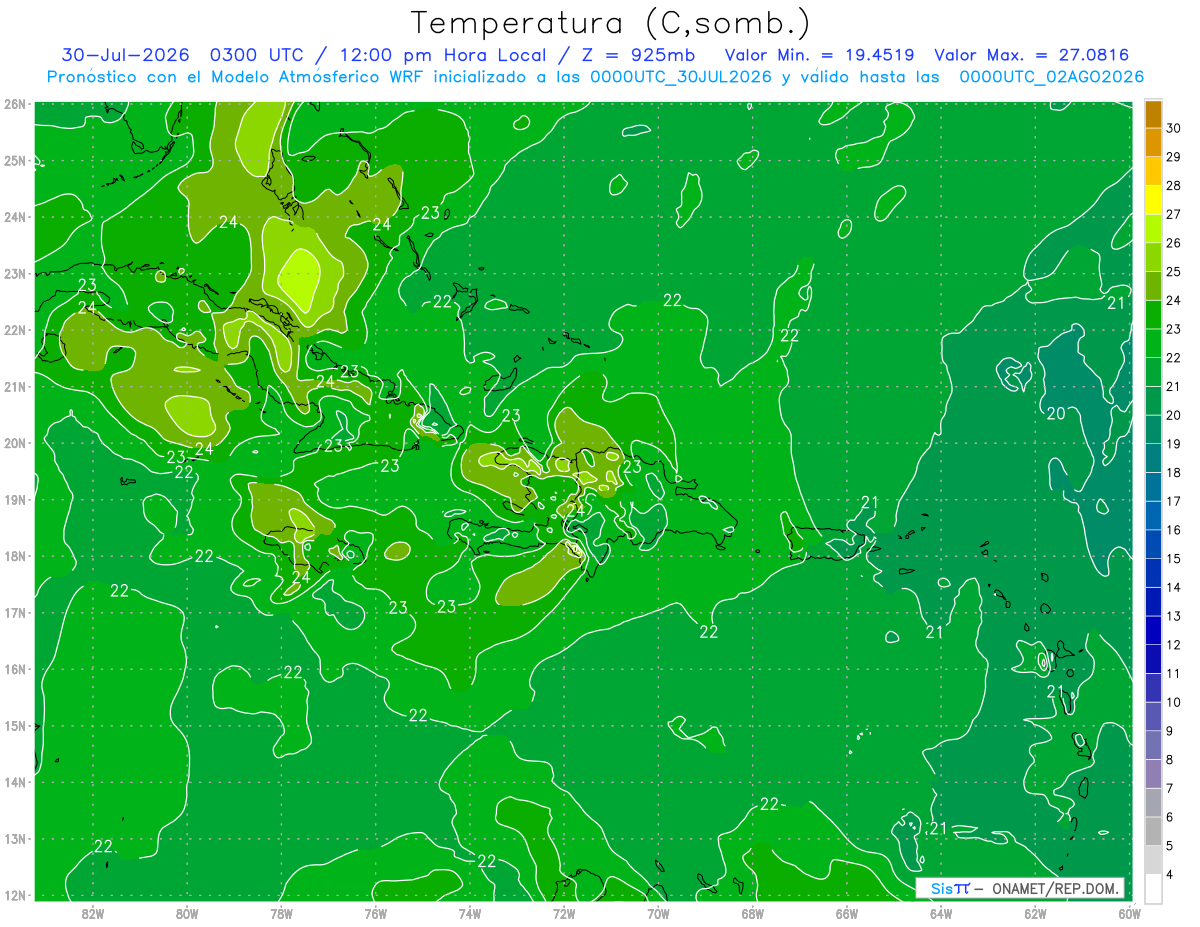Screen dimensions: 1200x927
Task: Click the longitude axis label "74W"
Action: tap(469, 912)
